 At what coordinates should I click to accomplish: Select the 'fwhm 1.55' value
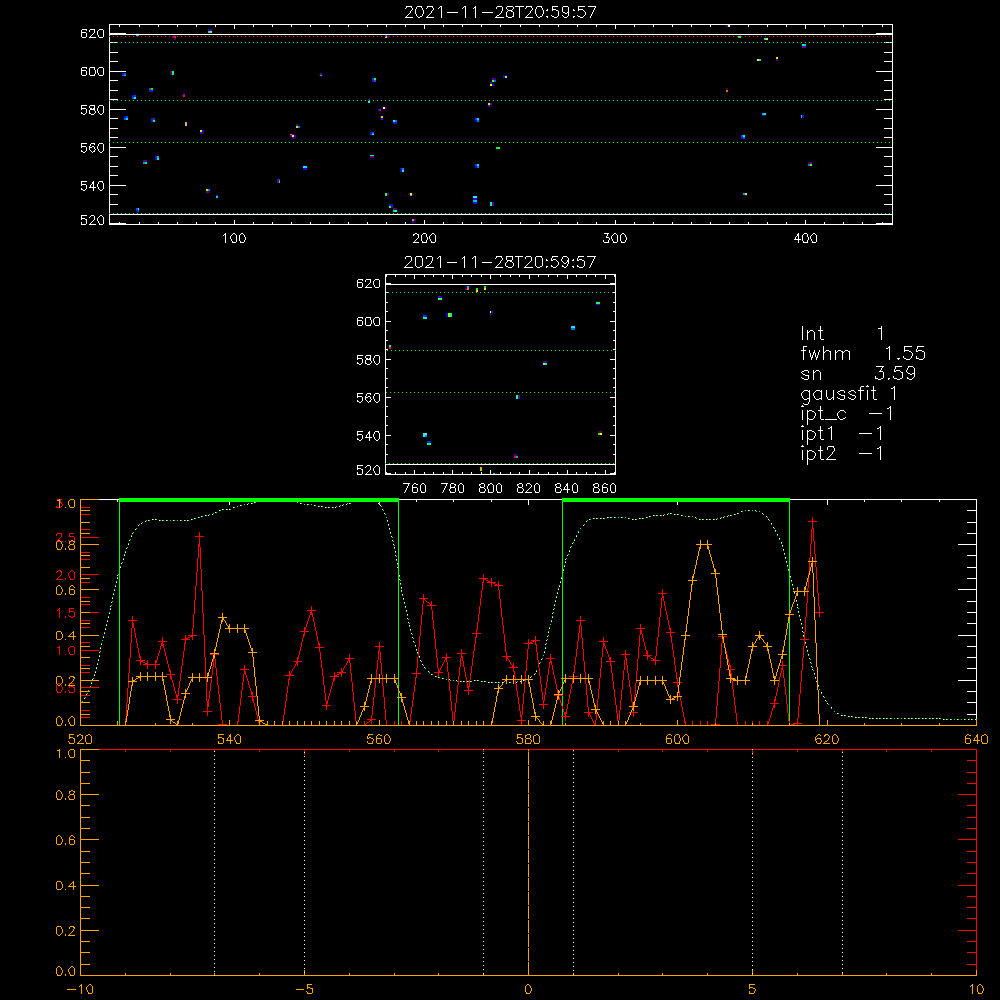click(x=863, y=353)
